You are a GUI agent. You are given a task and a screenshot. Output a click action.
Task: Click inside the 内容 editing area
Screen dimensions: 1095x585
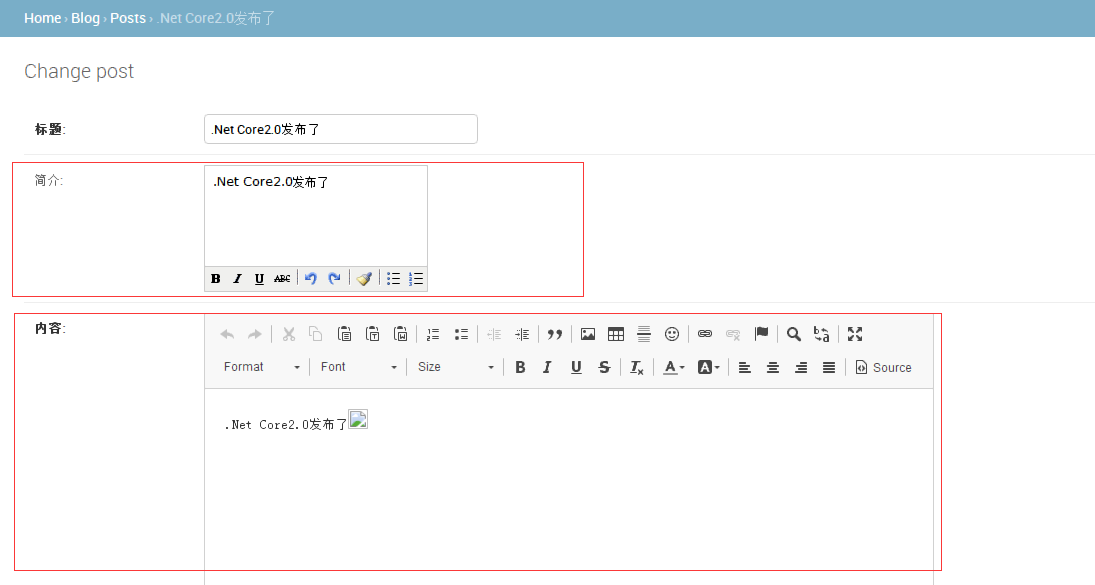568,487
